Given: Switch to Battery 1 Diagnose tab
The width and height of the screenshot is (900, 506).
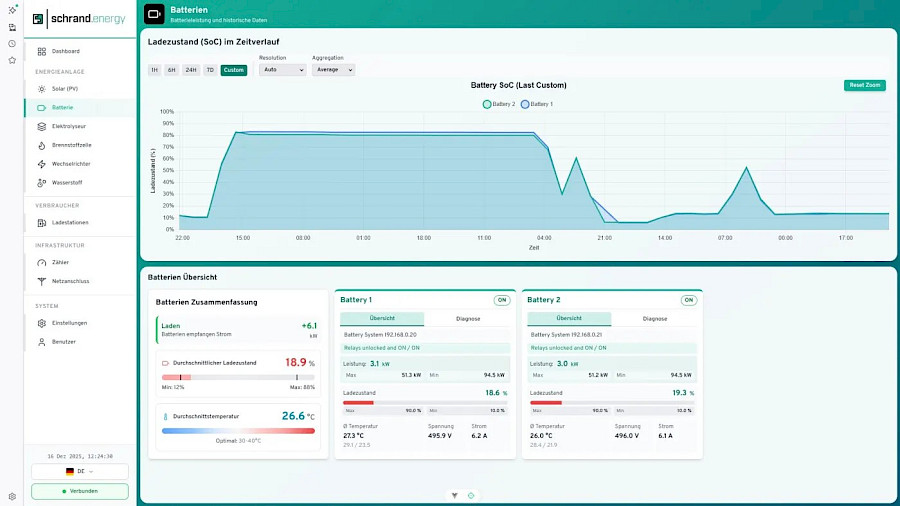Looking at the screenshot, I should point(468,318).
